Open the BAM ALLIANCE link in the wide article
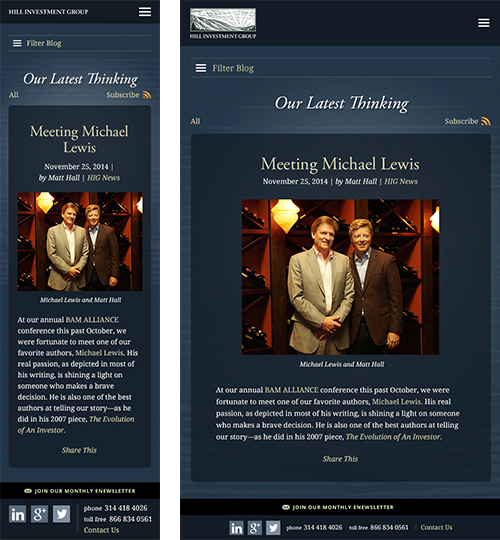The width and height of the screenshot is (500, 540). [291, 390]
